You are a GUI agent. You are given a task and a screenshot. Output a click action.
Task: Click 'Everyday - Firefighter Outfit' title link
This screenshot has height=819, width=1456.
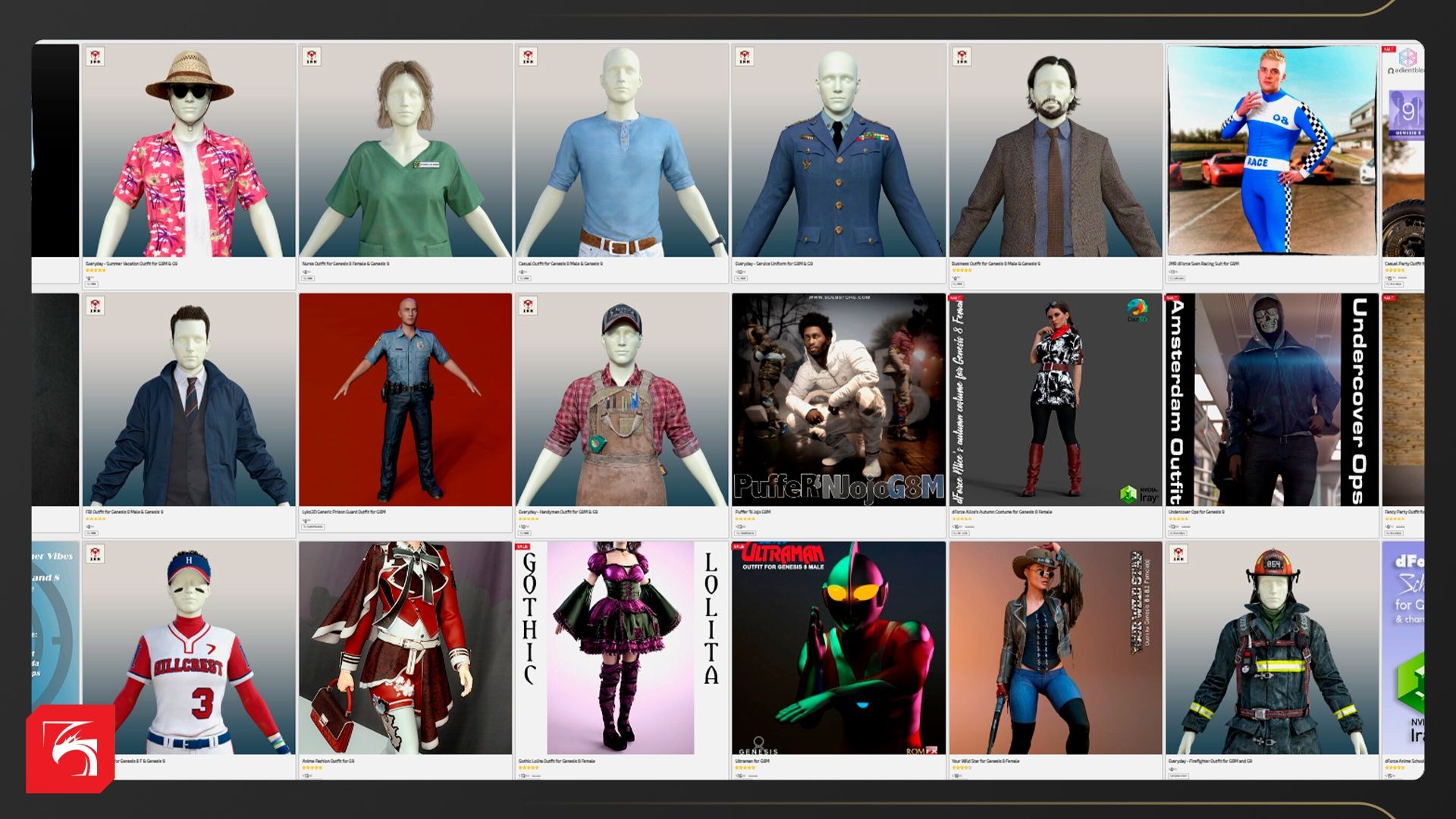tap(1210, 761)
